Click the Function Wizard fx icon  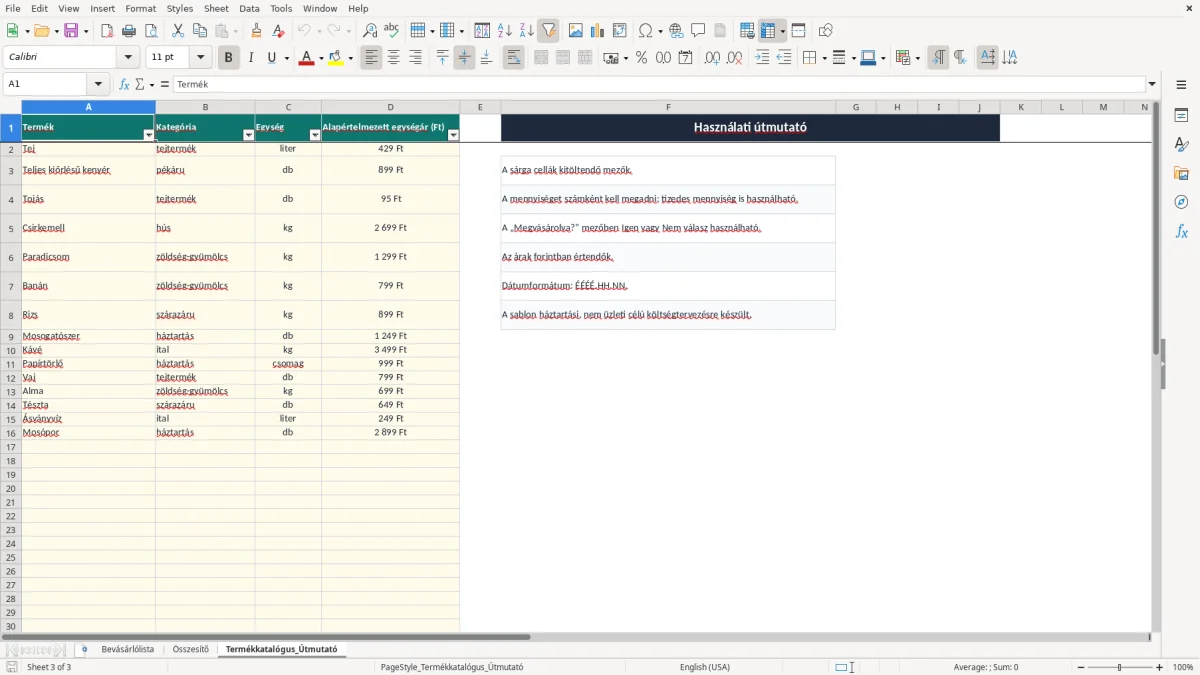click(x=124, y=84)
